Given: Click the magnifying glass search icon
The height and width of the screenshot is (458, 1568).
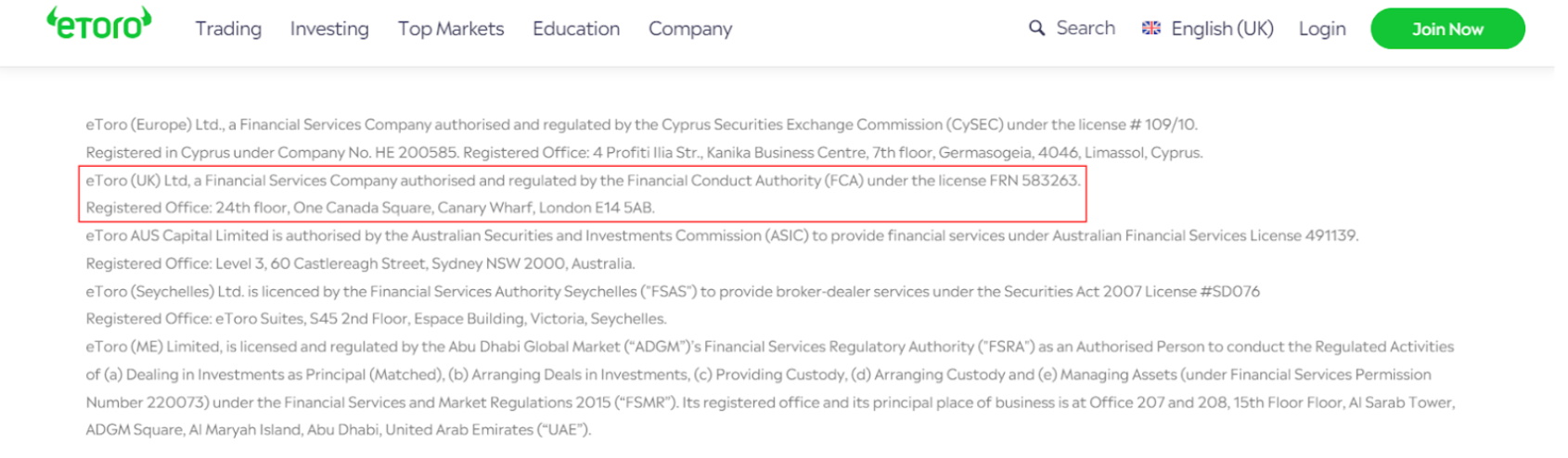Looking at the screenshot, I should pos(1036,29).
